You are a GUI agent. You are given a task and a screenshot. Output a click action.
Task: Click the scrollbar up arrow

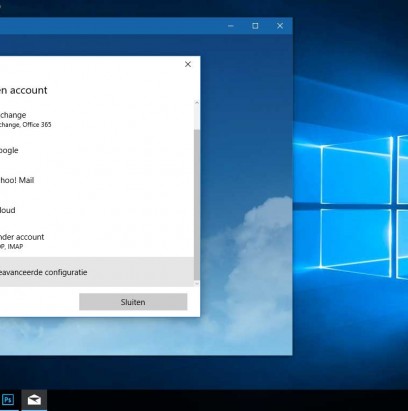pos(197,103)
